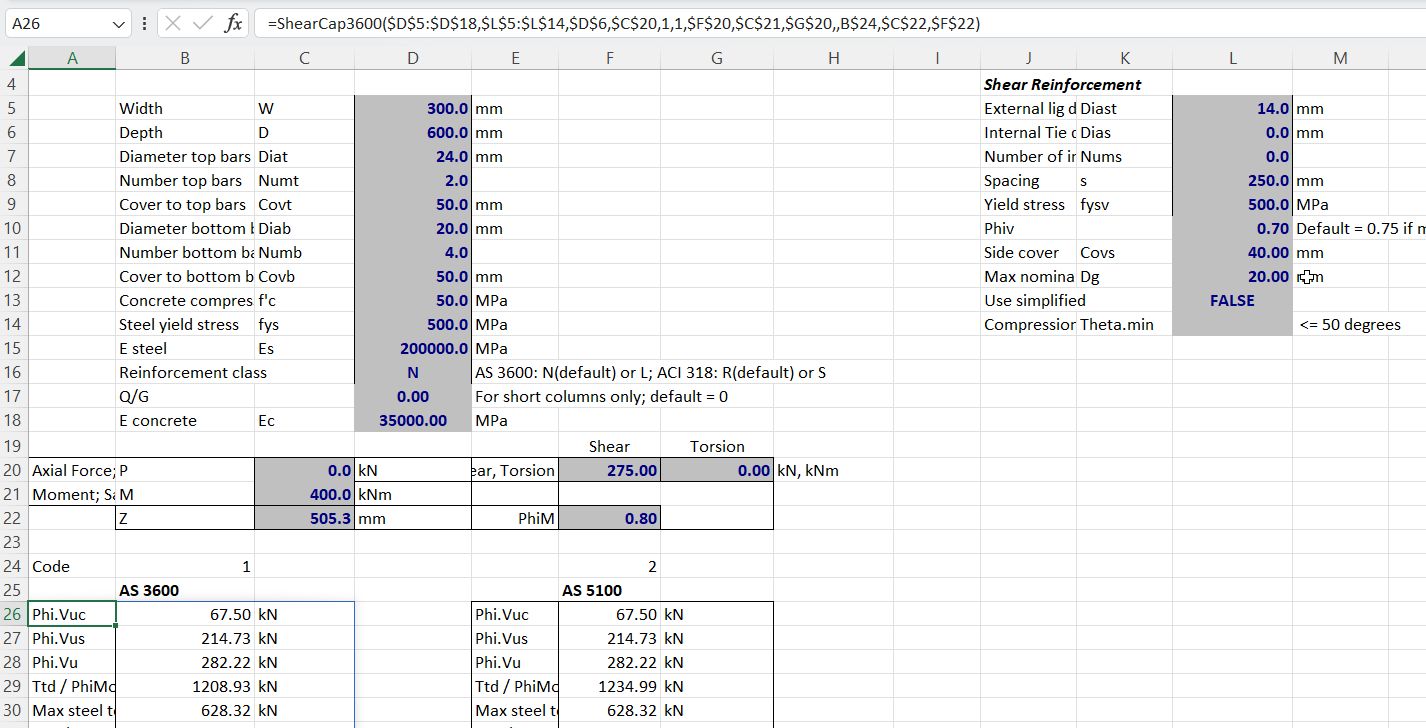Select the row 26 header

[x=13, y=614]
